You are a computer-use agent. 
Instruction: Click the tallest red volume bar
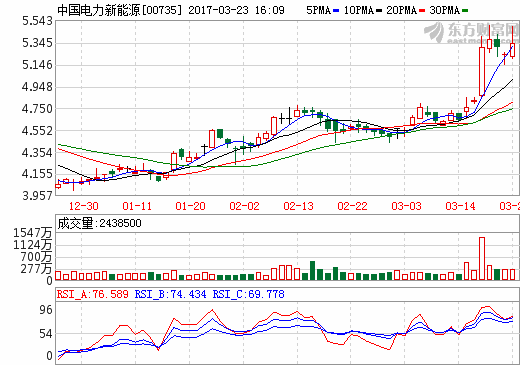click(482, 258)
